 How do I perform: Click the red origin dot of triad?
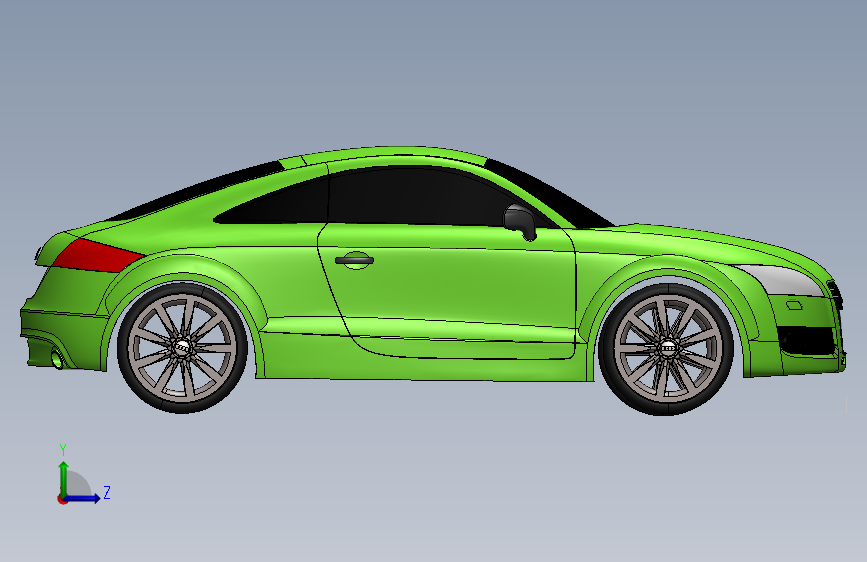coord(62,499)
